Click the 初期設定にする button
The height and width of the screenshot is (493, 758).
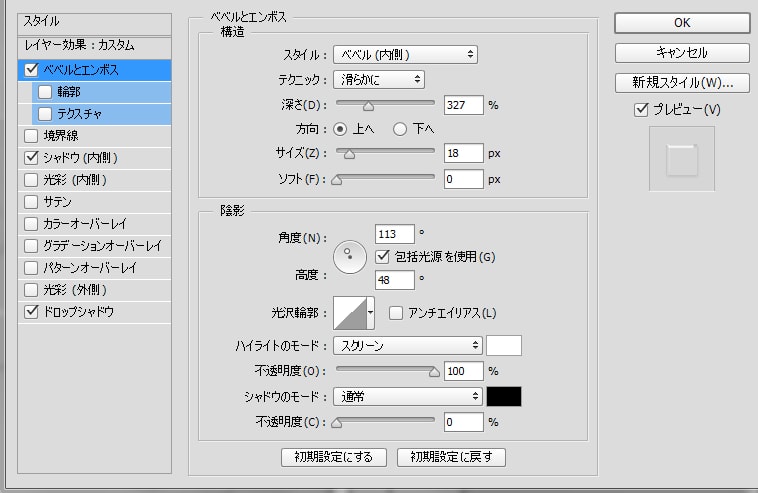[334, 457]
